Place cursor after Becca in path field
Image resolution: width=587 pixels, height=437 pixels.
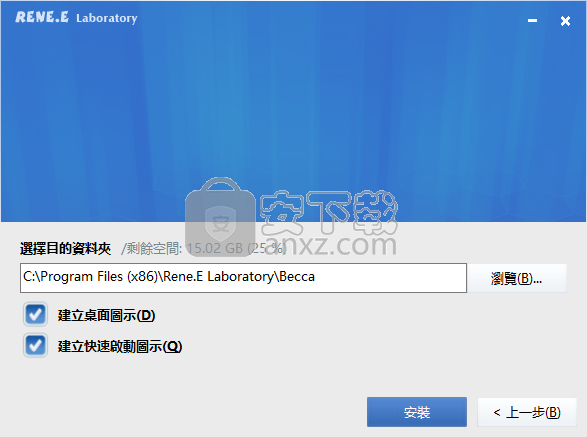(316, 277)
